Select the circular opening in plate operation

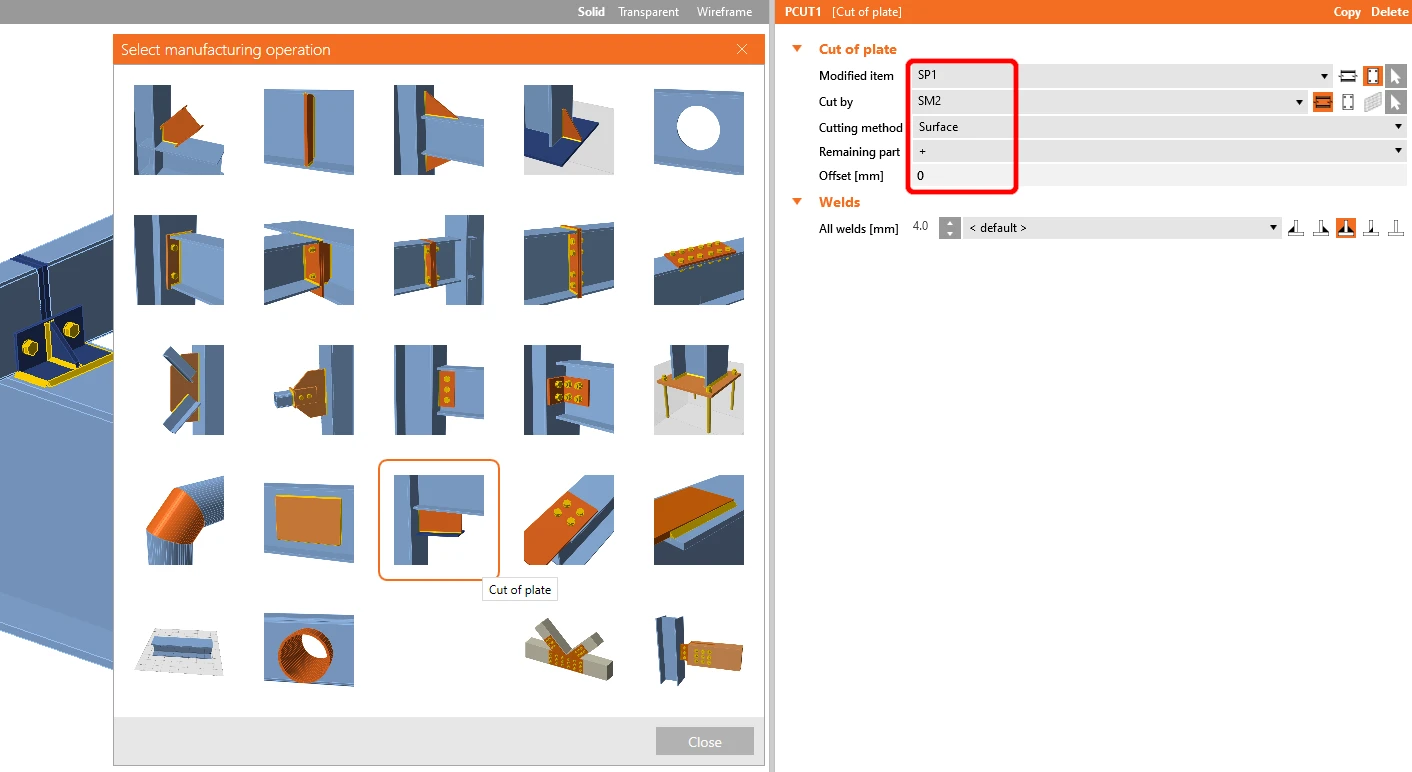(x=699, y=130)
